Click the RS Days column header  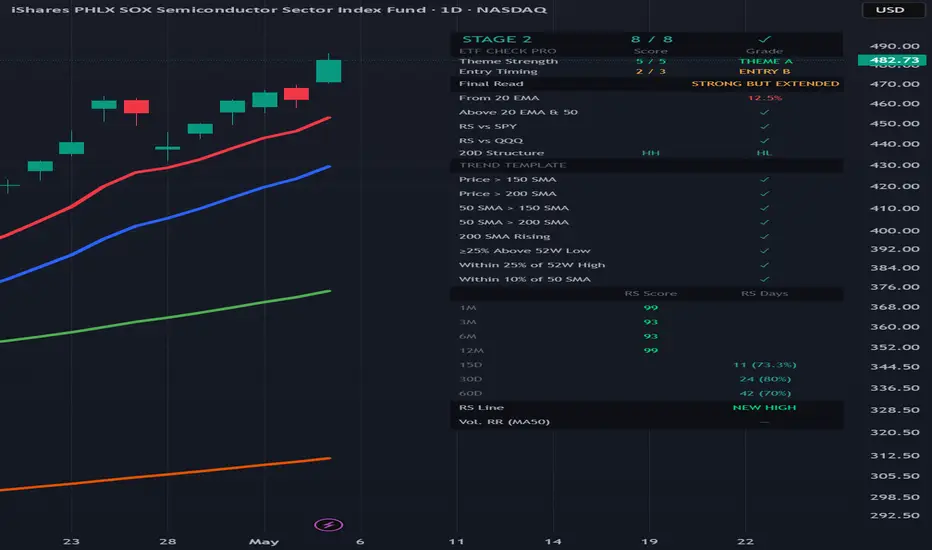pyautogui.click(x=764, y=294)
